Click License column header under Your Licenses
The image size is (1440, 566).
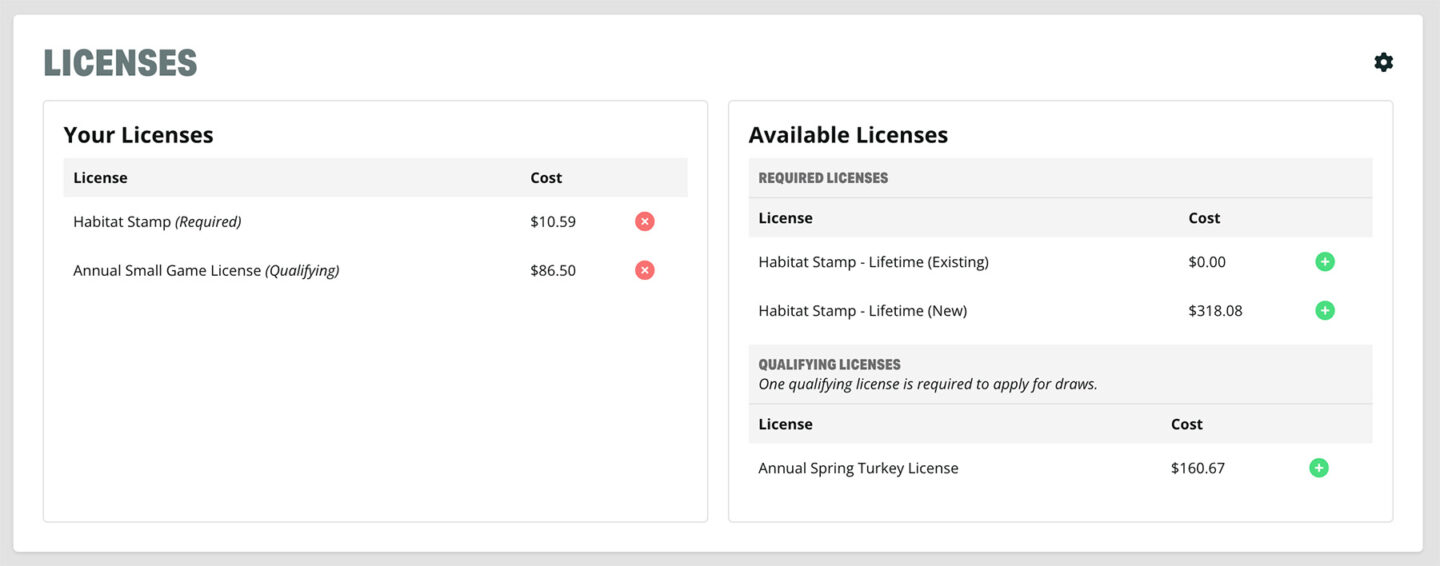[x=100, y=178]
